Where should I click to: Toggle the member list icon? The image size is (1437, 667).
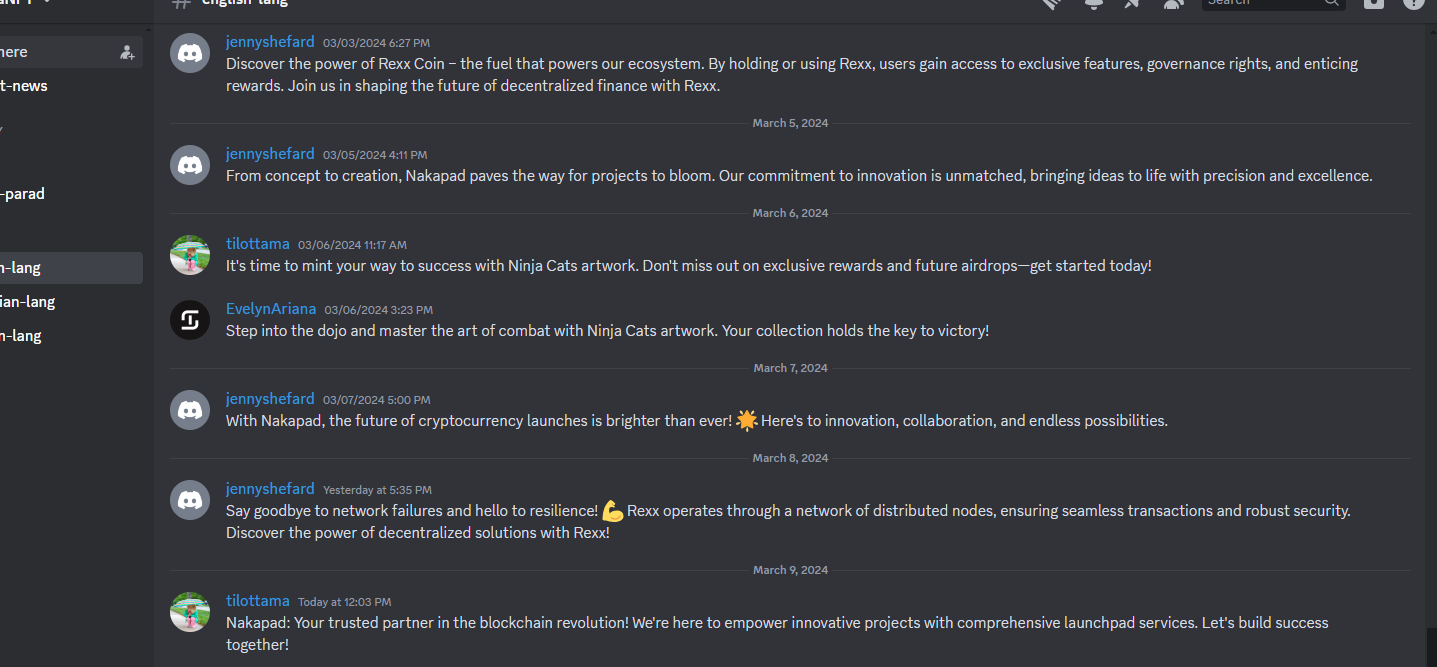(x=1172, y=3)
